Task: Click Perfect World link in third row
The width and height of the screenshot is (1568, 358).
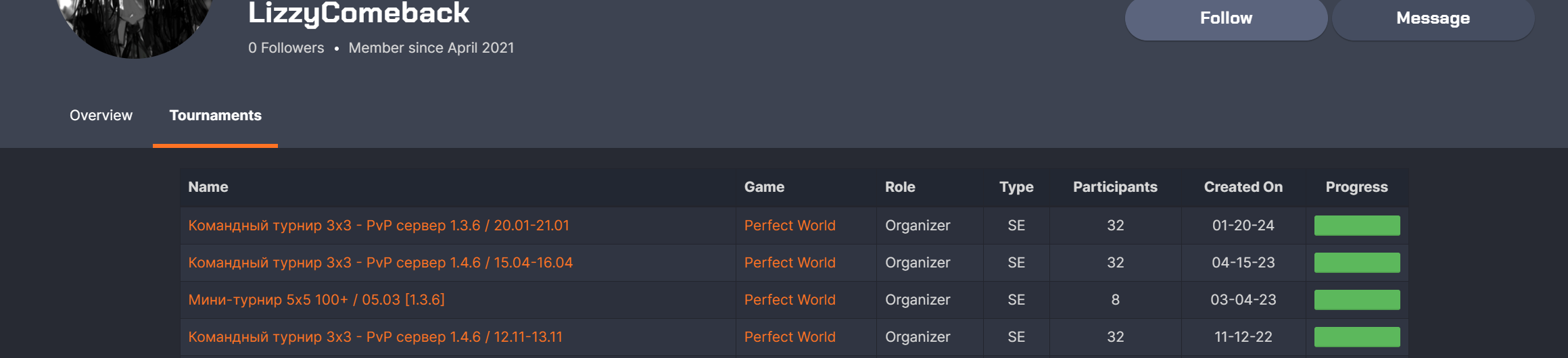Action: point(789,300)
